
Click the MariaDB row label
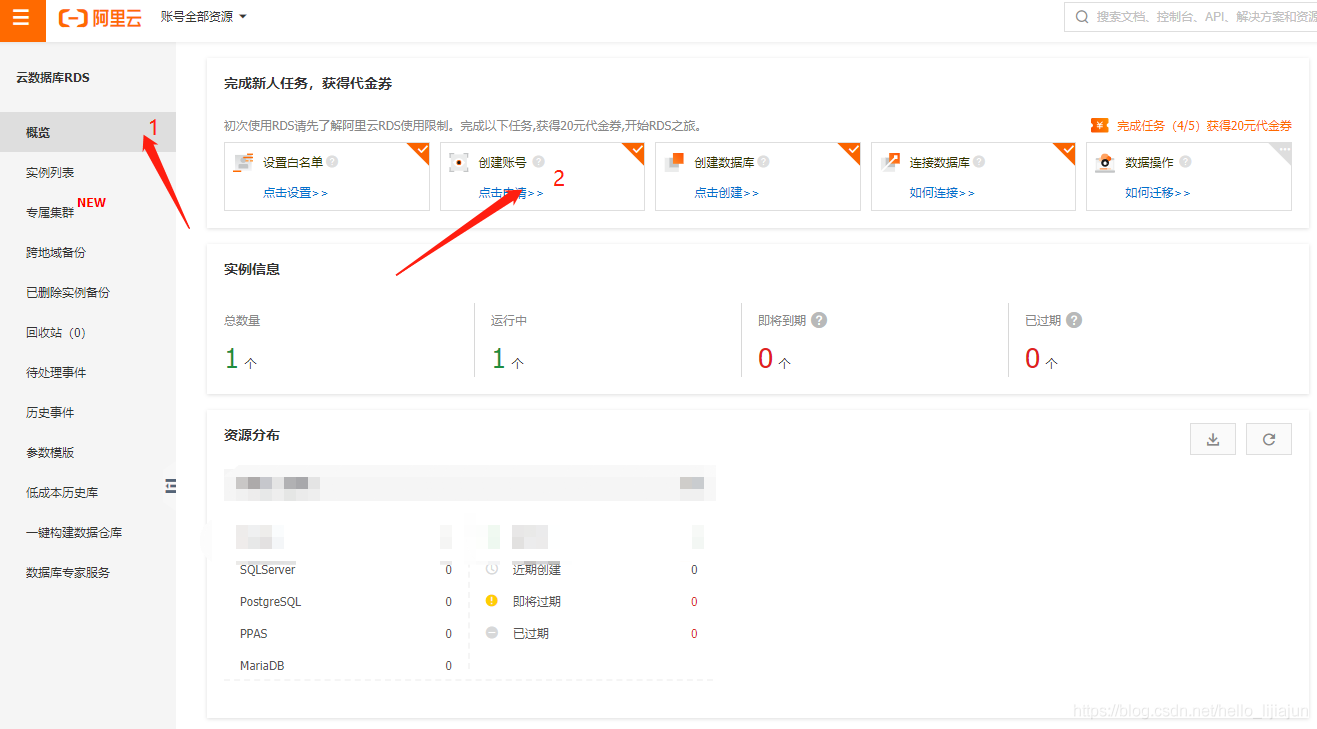[262, 666]
